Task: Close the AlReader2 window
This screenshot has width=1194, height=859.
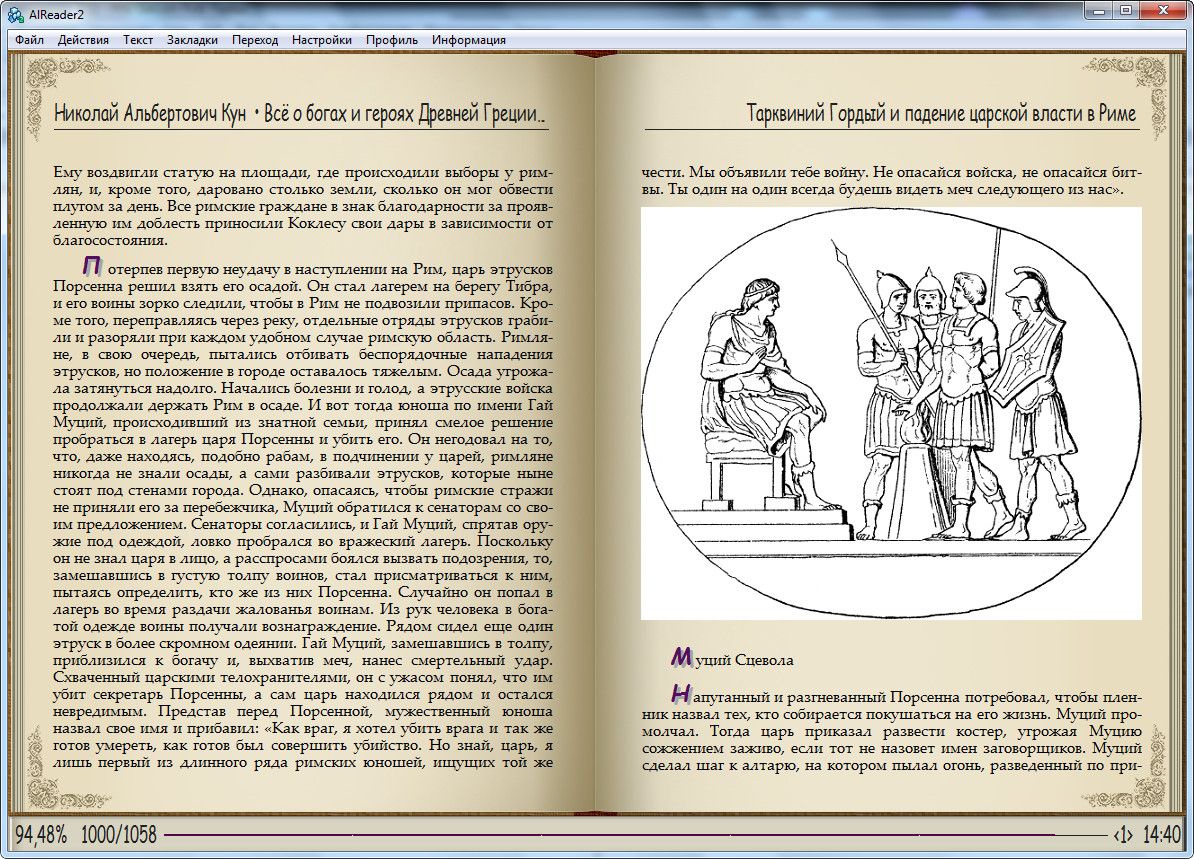Action: [1164, 11]
